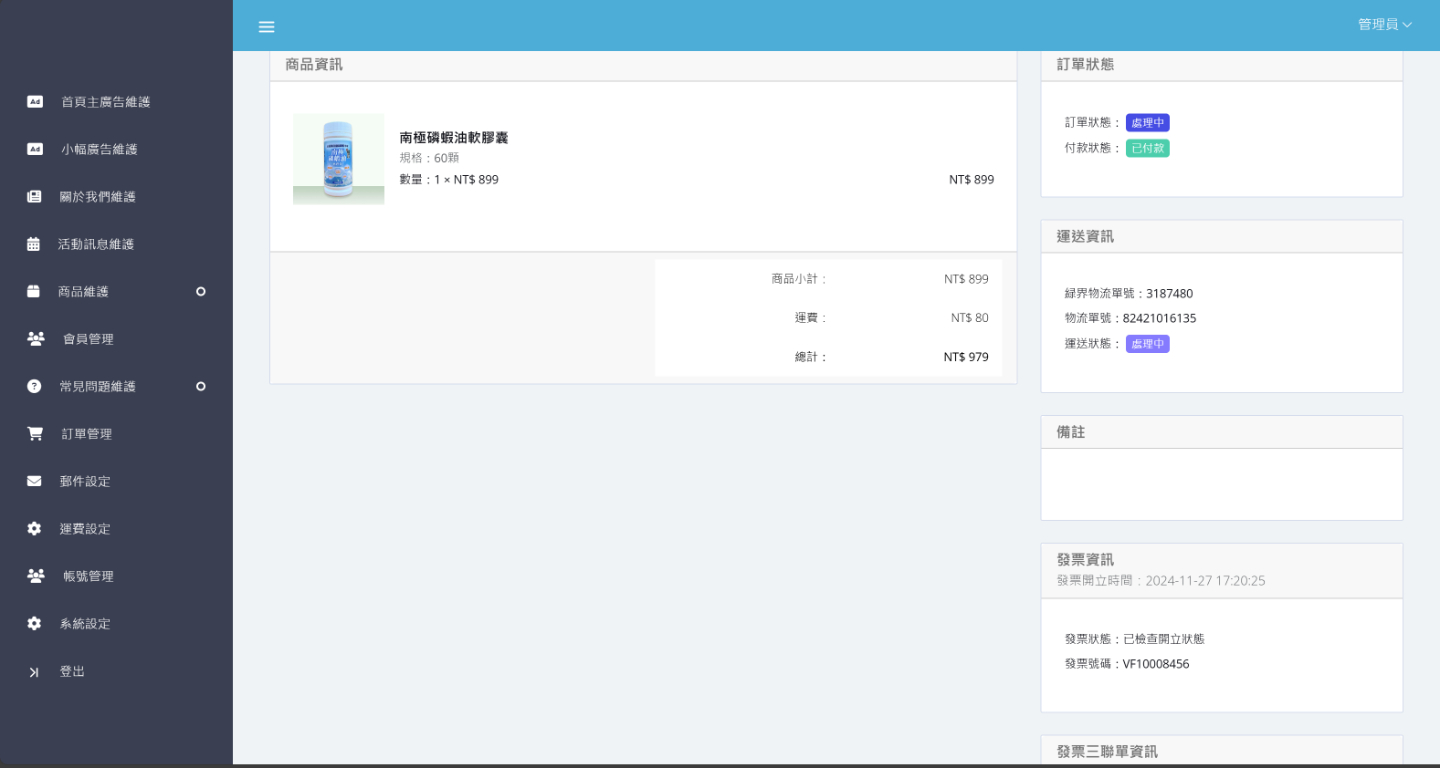Click the 南極磷蝦油軟膠囊 product name
1440x768 pixels.
click(454, 138)
